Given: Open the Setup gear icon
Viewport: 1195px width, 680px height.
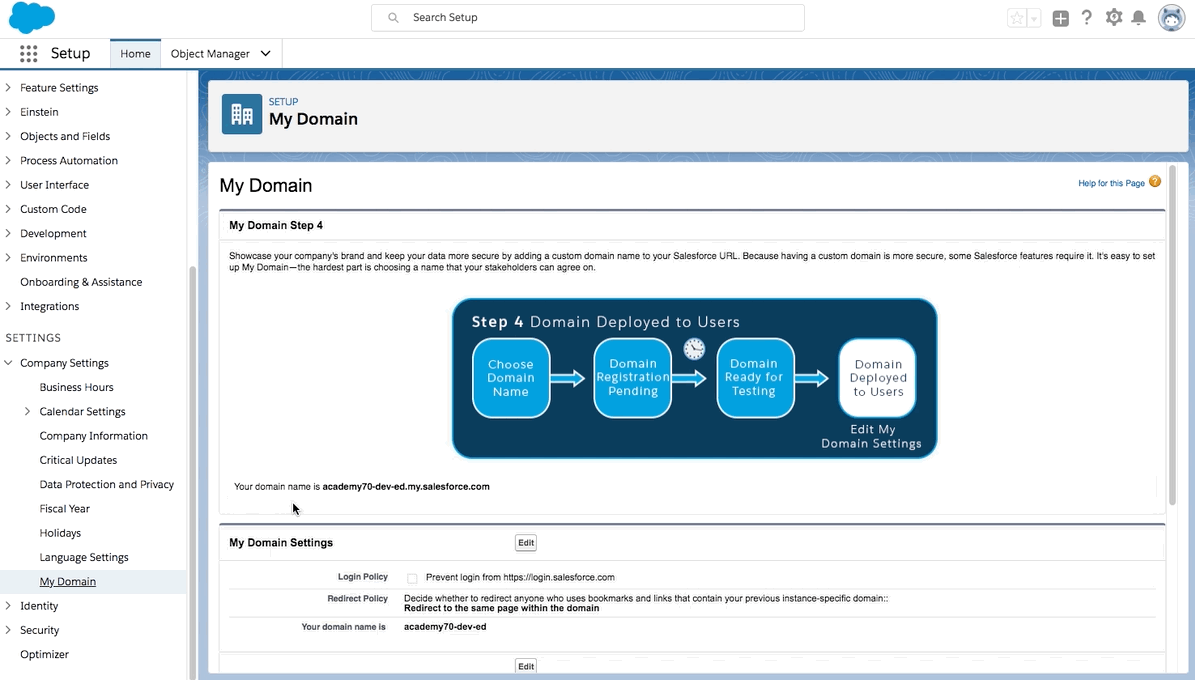Looking at the screenshot, I should (x=1113, y=18).
